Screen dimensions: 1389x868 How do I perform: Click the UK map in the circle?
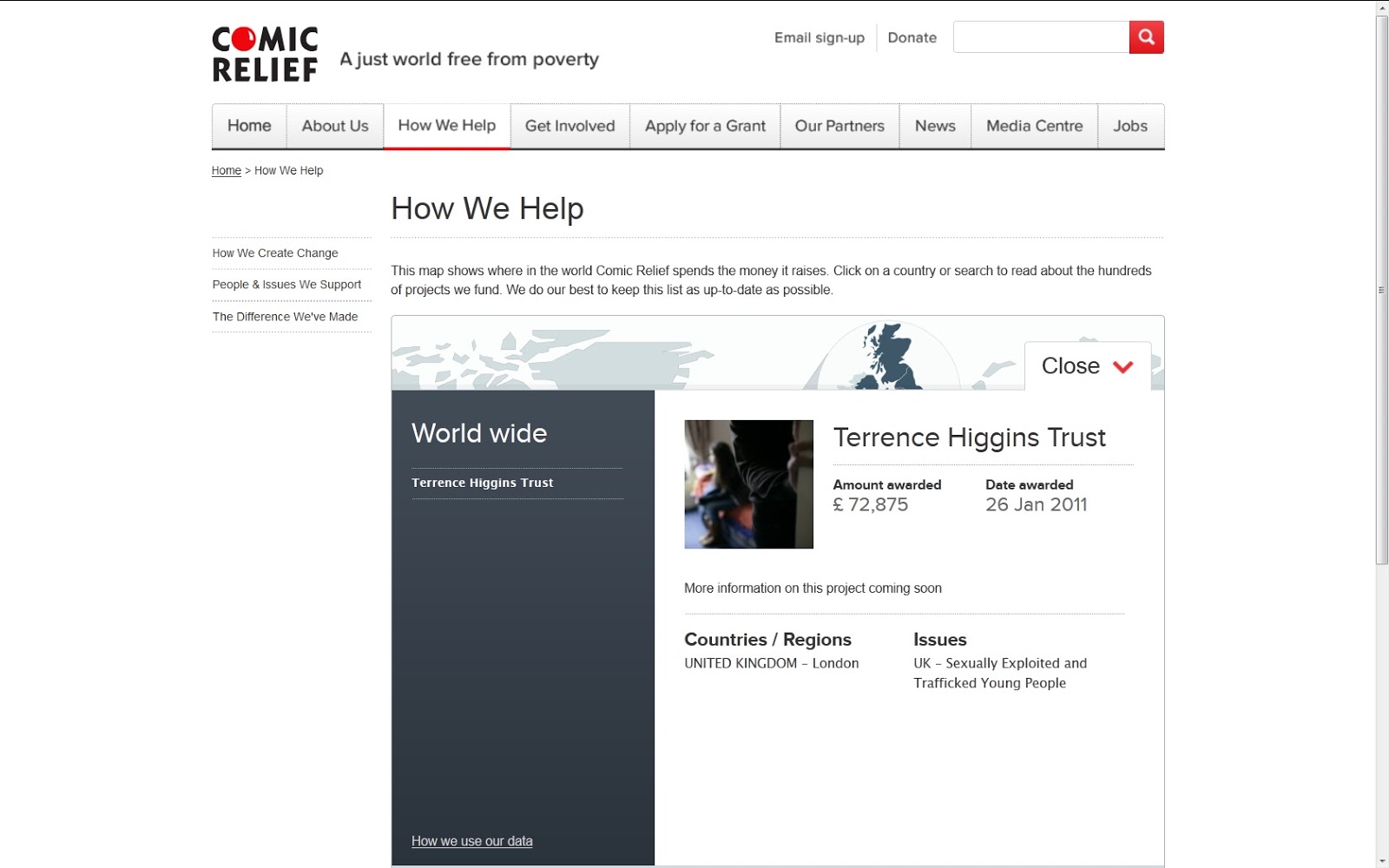pos(887,357)
